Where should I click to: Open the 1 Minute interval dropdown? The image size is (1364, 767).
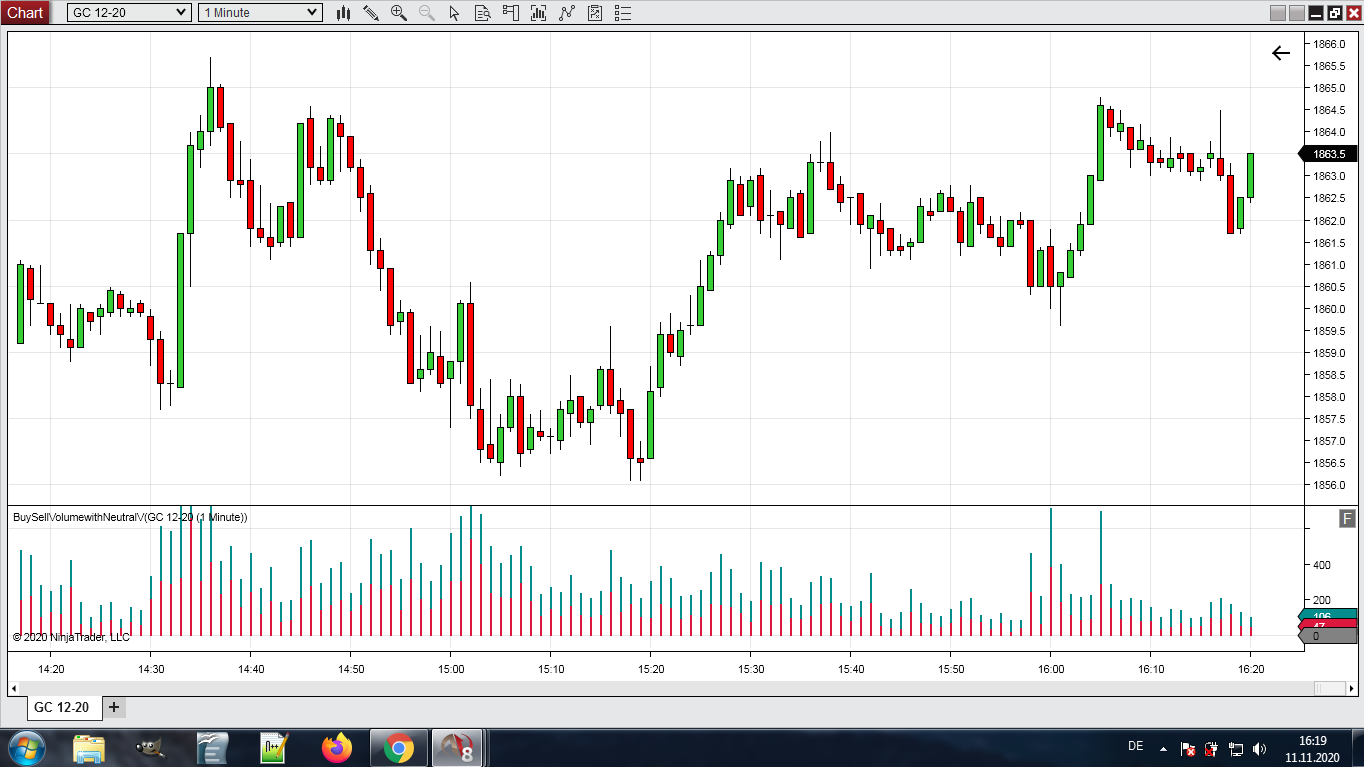pos(260,12)
